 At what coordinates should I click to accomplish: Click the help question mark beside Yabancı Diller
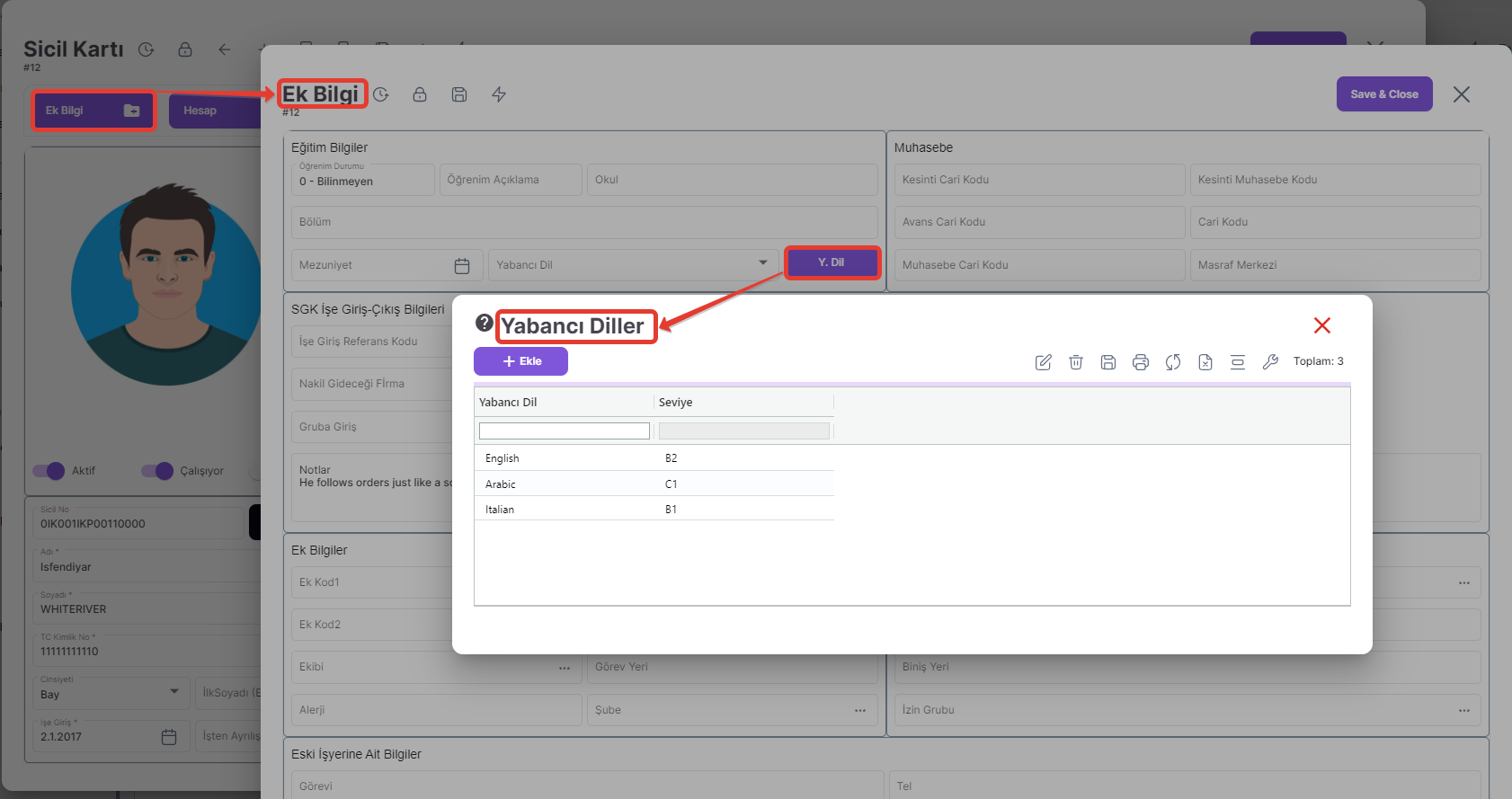[484, 323]
